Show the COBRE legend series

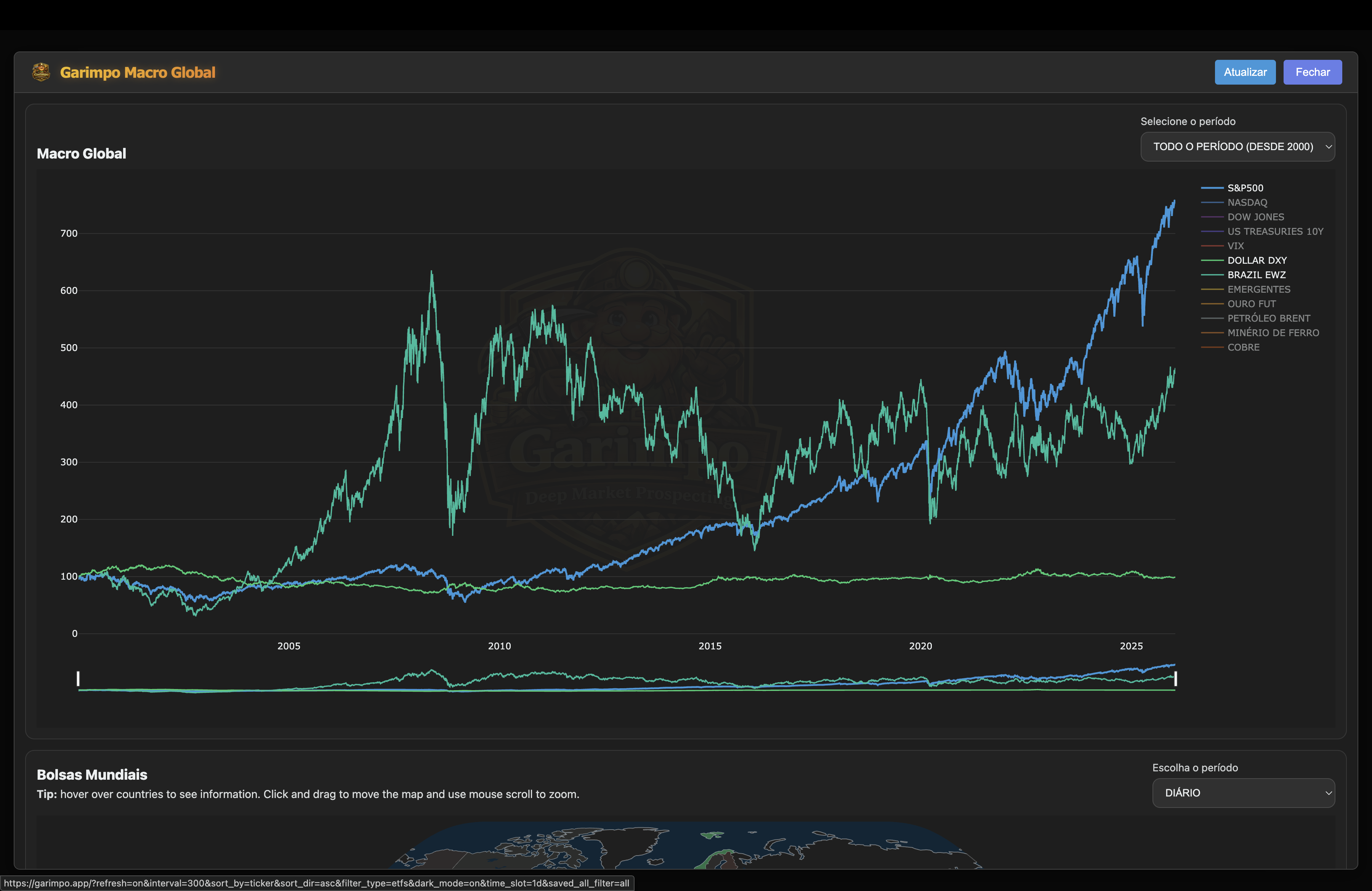click(x=1243, y=347)
